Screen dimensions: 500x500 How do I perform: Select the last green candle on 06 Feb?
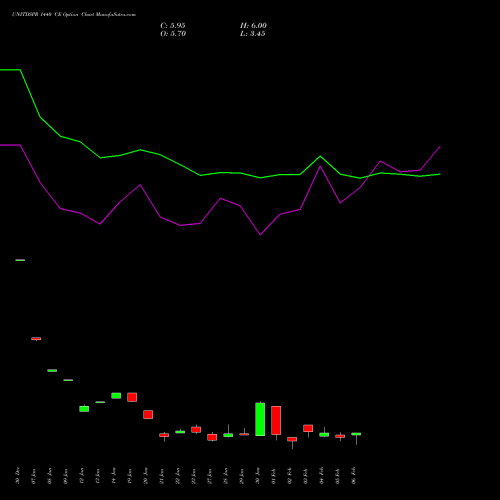pyautogui.click(x=356, y=434)
